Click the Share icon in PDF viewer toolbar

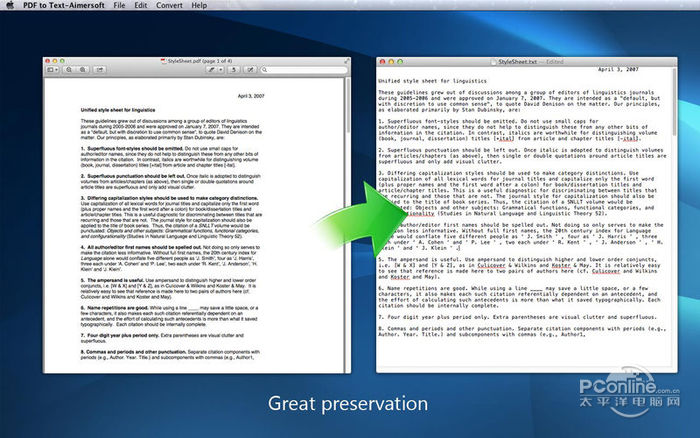pos(100,70)
